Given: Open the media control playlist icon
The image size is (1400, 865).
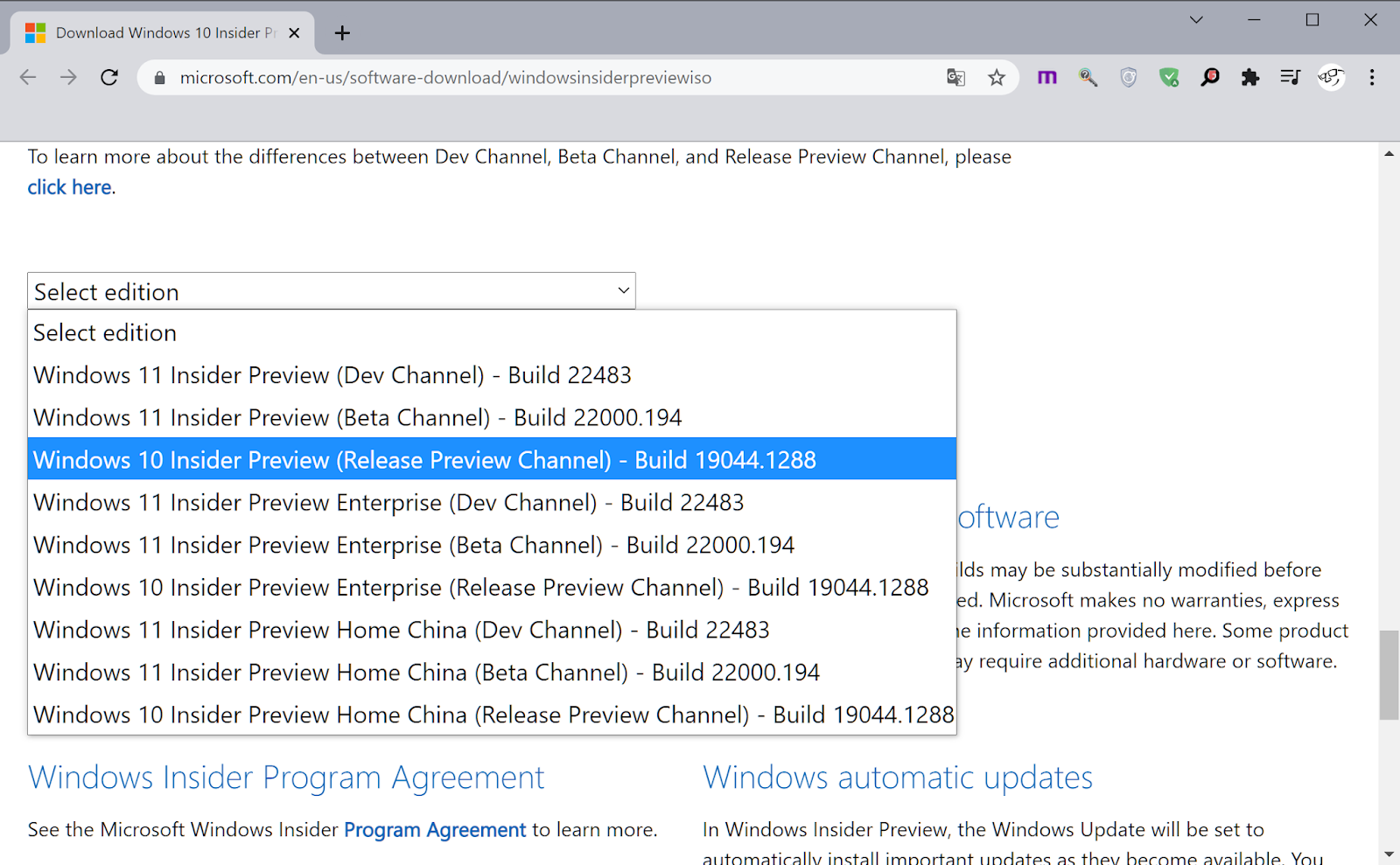Looking at the screenshot, I should pos(1291,78).
